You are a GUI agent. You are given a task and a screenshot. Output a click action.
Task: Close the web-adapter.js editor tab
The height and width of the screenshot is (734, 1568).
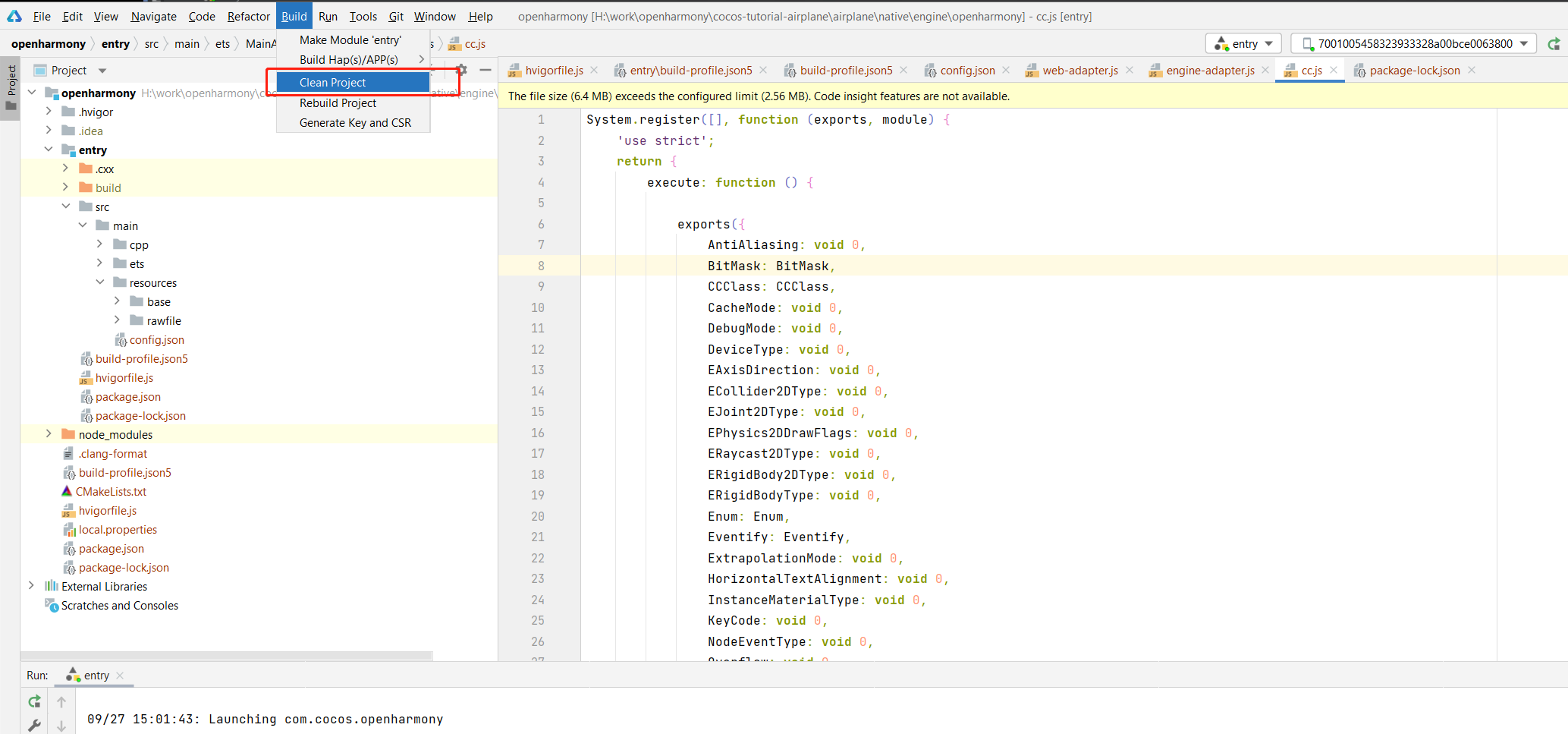[x=1130, y=70]
